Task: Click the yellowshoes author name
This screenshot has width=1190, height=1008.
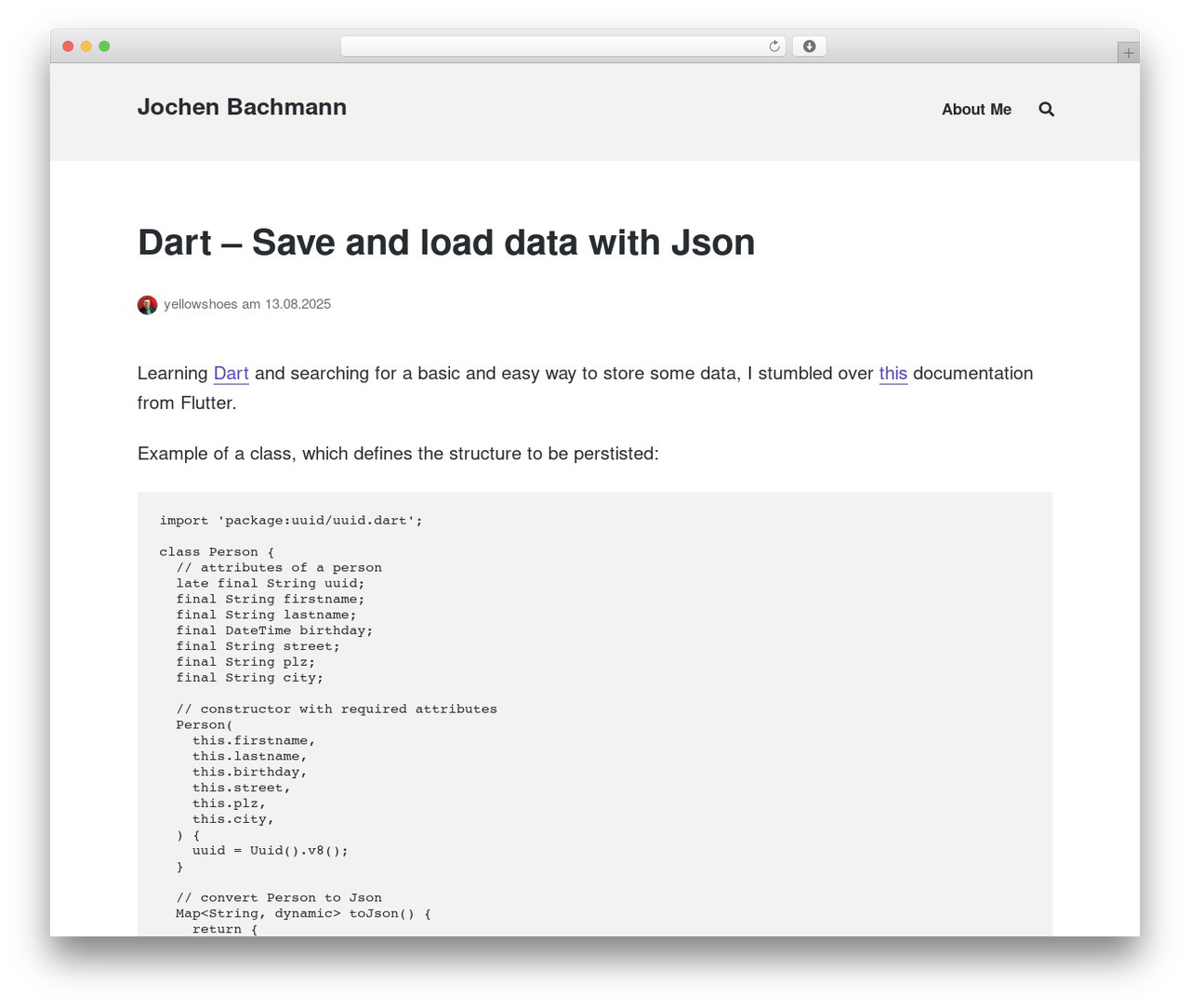Action: 201,304
